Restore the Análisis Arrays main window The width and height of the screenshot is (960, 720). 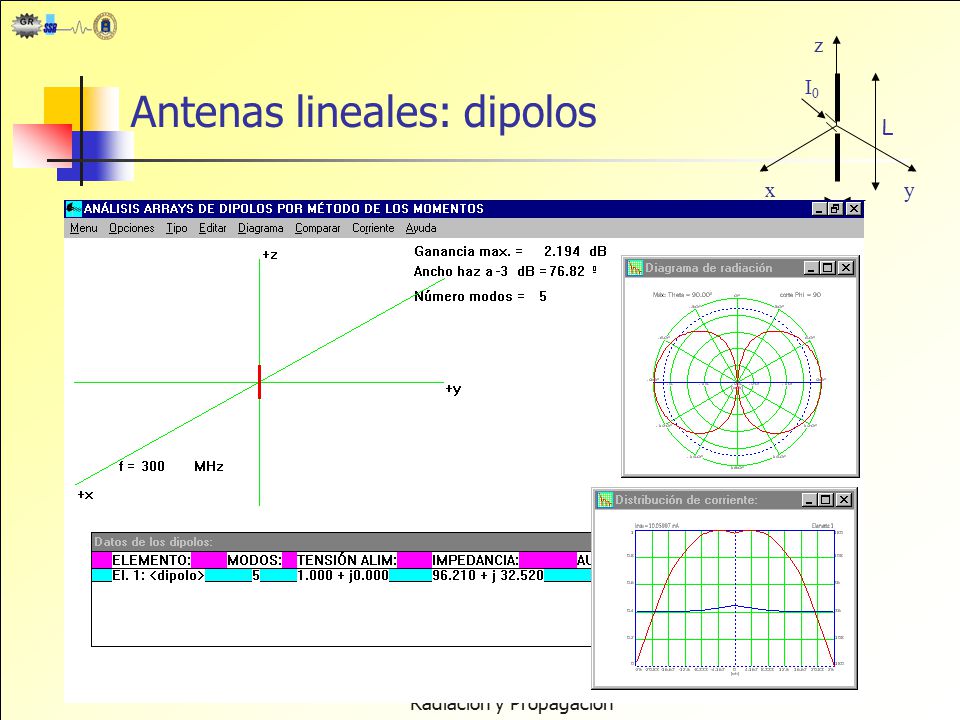[x=836, y=209]
